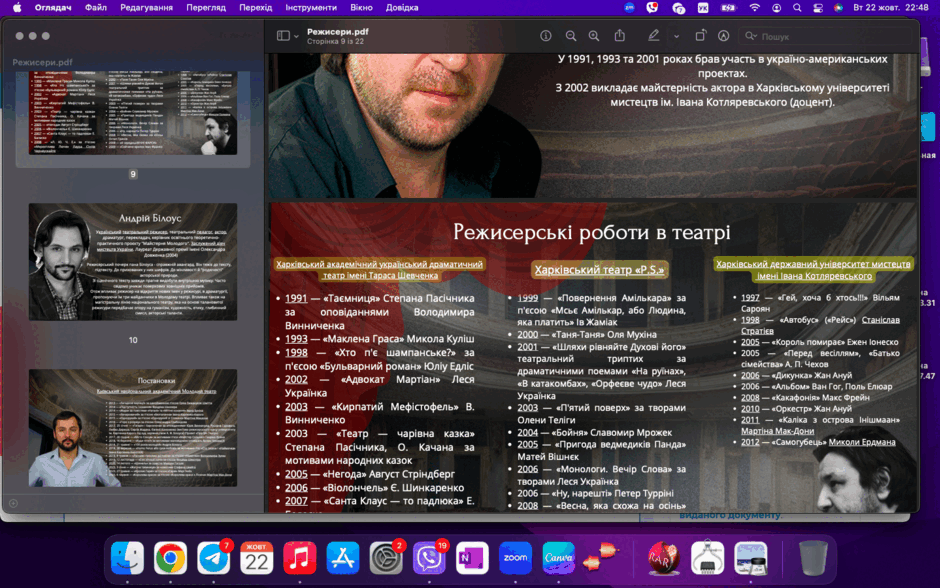Image resolution: width=940 pixels, height=588 pixels.
Task: Open Preview app icon in Dock
Action: [751, 558]
